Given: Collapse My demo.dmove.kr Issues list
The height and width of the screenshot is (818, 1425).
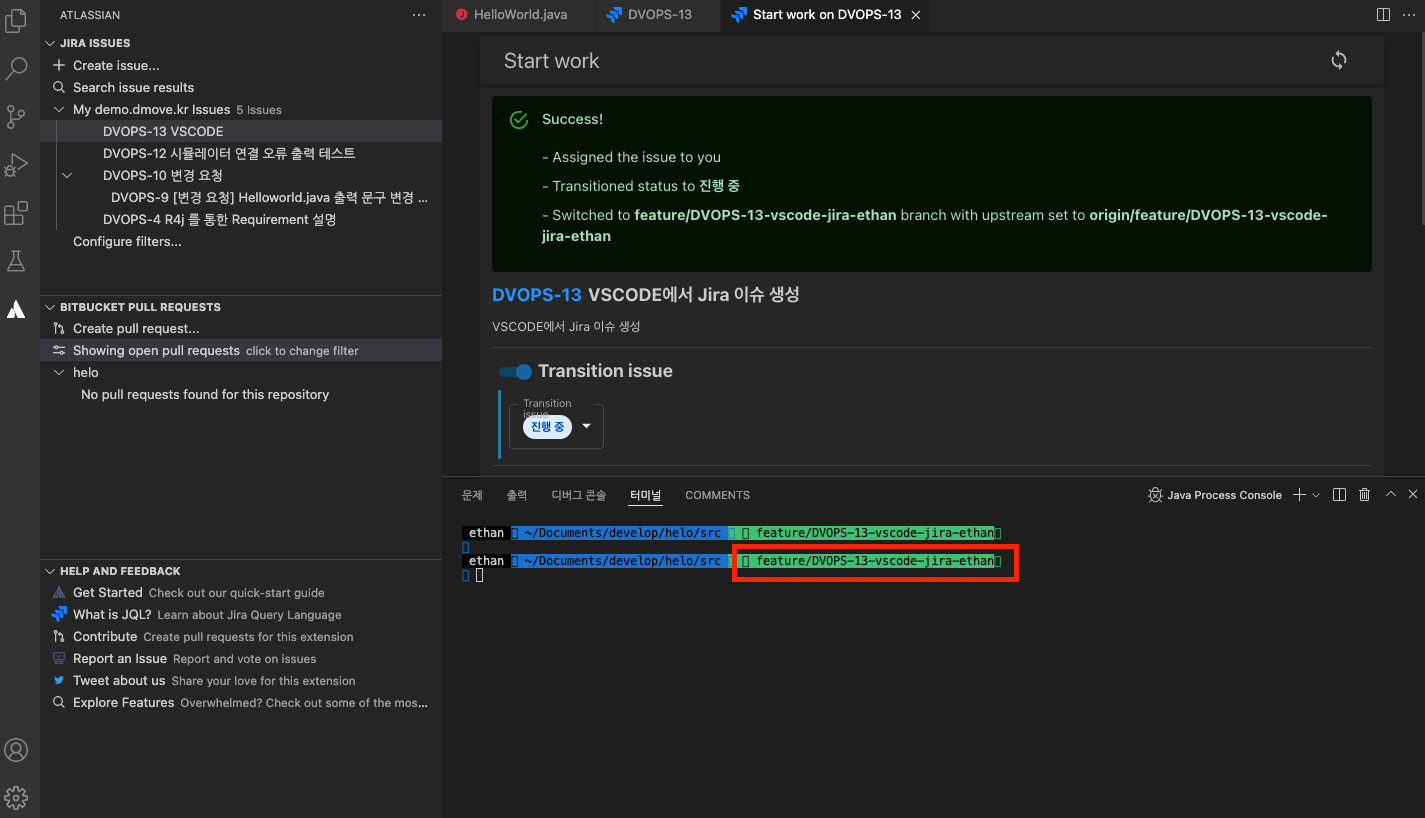Looking at the screenshot, I should (x=57, y=109).
